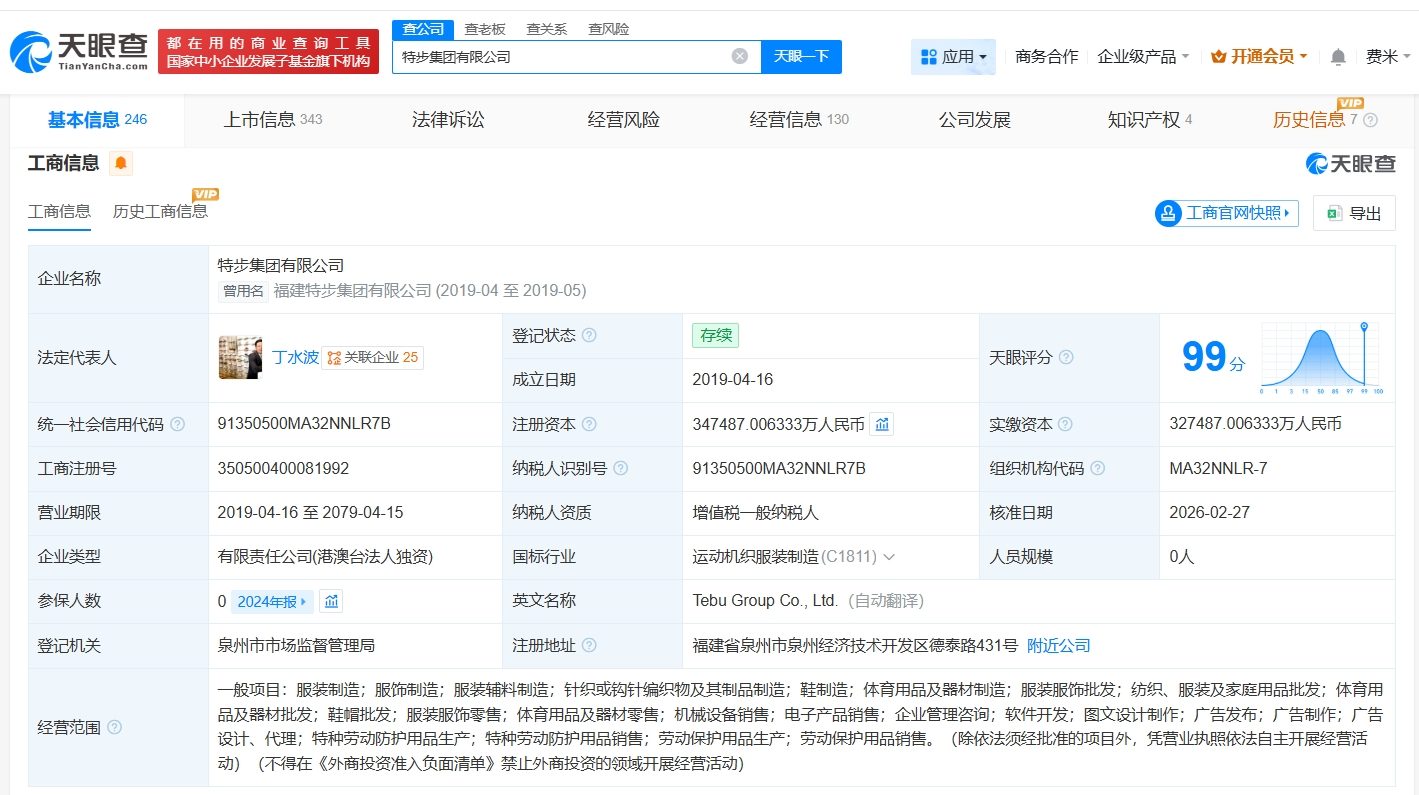Click the VIP badge on 历史信息 tab
This screenshot has height=795, width=1419.
tap(1352, 103)
